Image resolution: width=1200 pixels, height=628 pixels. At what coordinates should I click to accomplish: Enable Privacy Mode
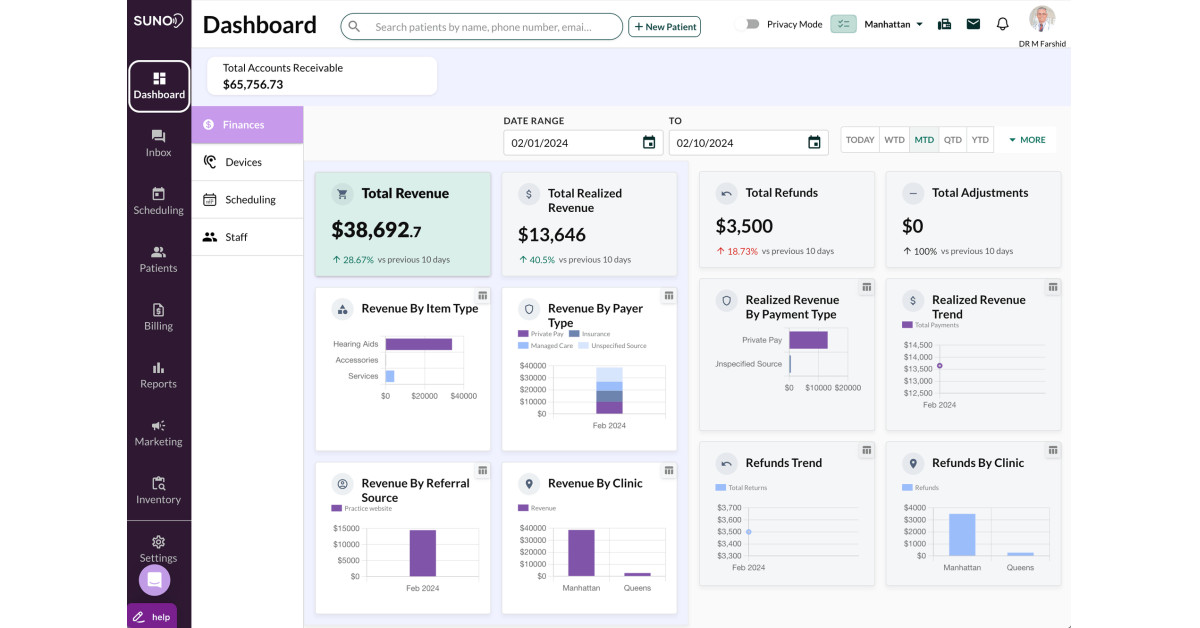pos(748,22)
